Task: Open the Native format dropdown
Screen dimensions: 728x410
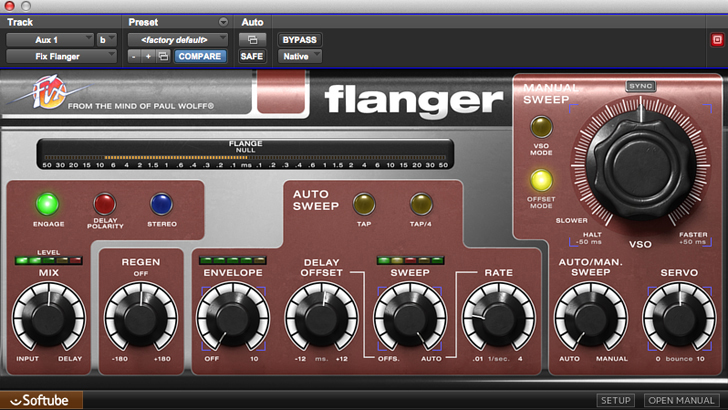Action: 300,56
